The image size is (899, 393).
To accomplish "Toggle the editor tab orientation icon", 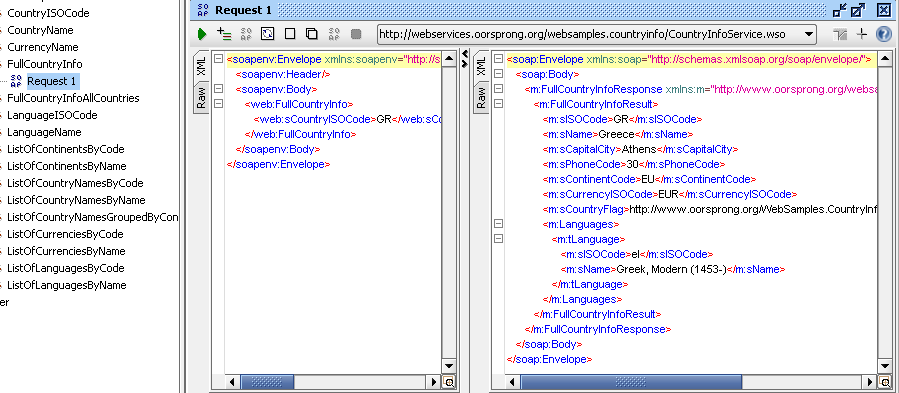I will 840,35.
